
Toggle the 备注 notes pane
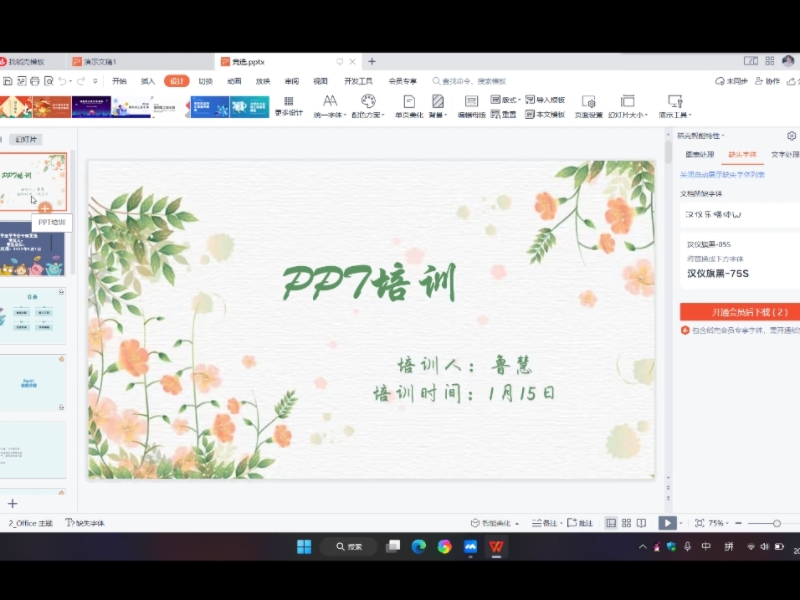(545, 523)
